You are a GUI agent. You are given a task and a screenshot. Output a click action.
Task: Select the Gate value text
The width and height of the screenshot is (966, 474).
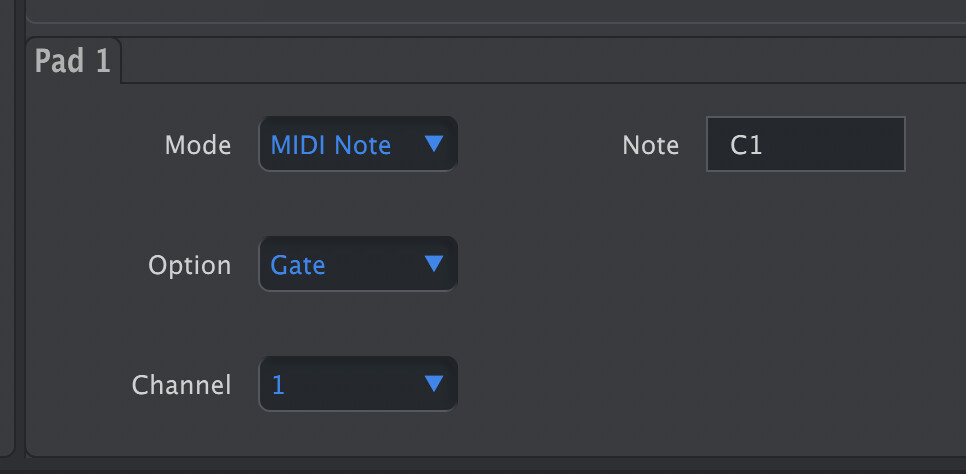[x=298, y=266]
